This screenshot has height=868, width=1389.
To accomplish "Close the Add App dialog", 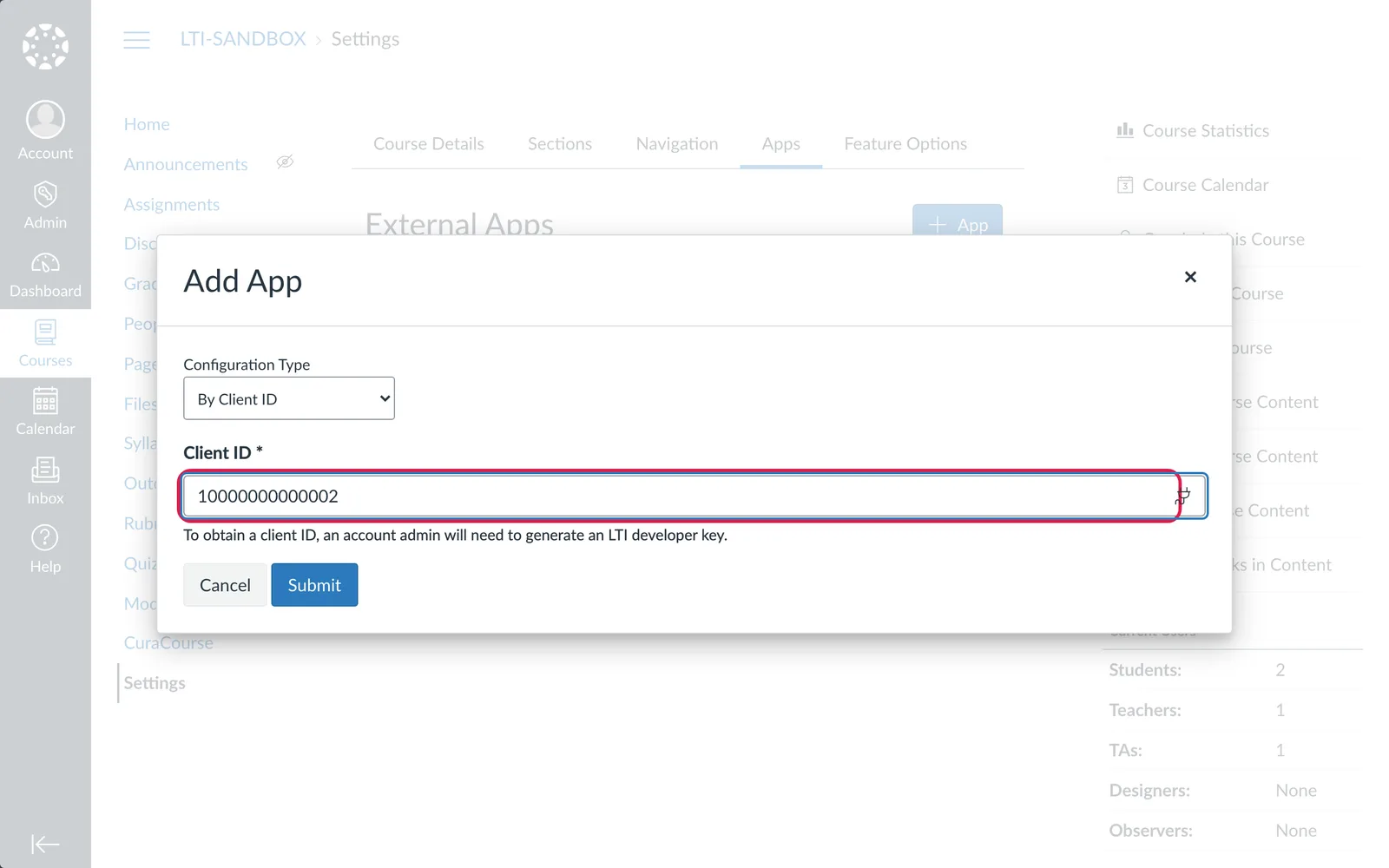I will 1190,277.
